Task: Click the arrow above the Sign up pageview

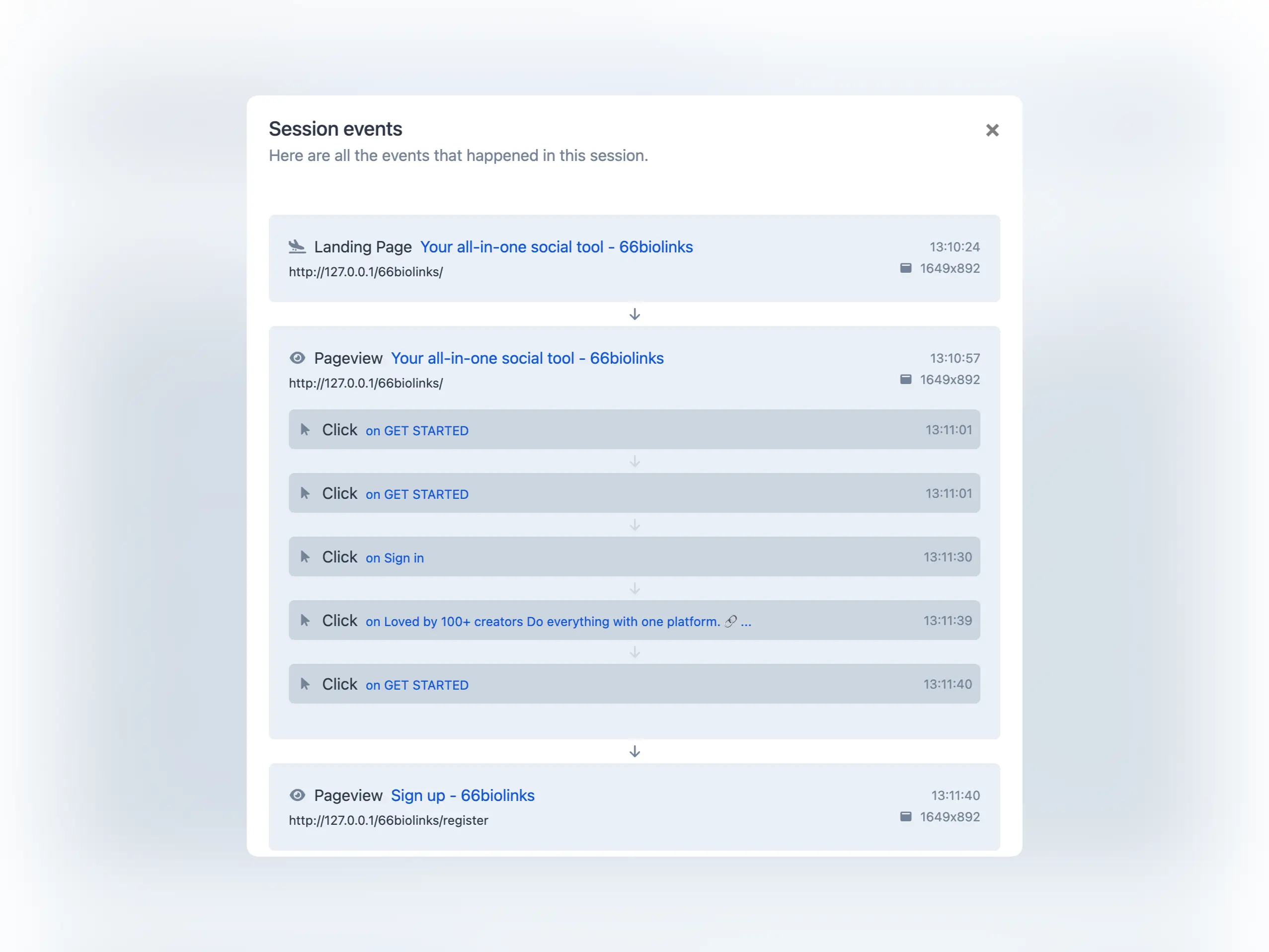Action: [634, 752]
